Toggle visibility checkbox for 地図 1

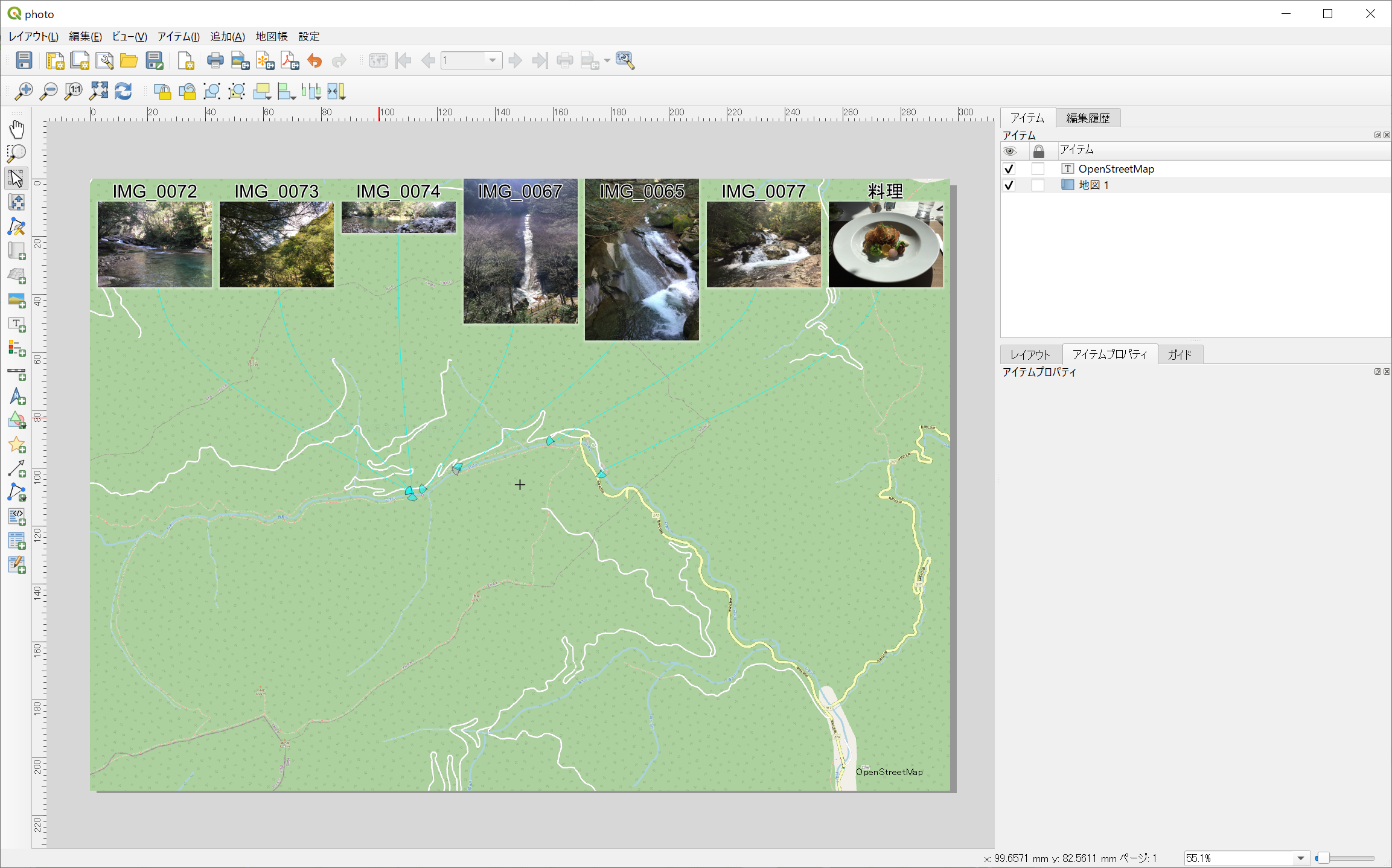(1009, 185)
